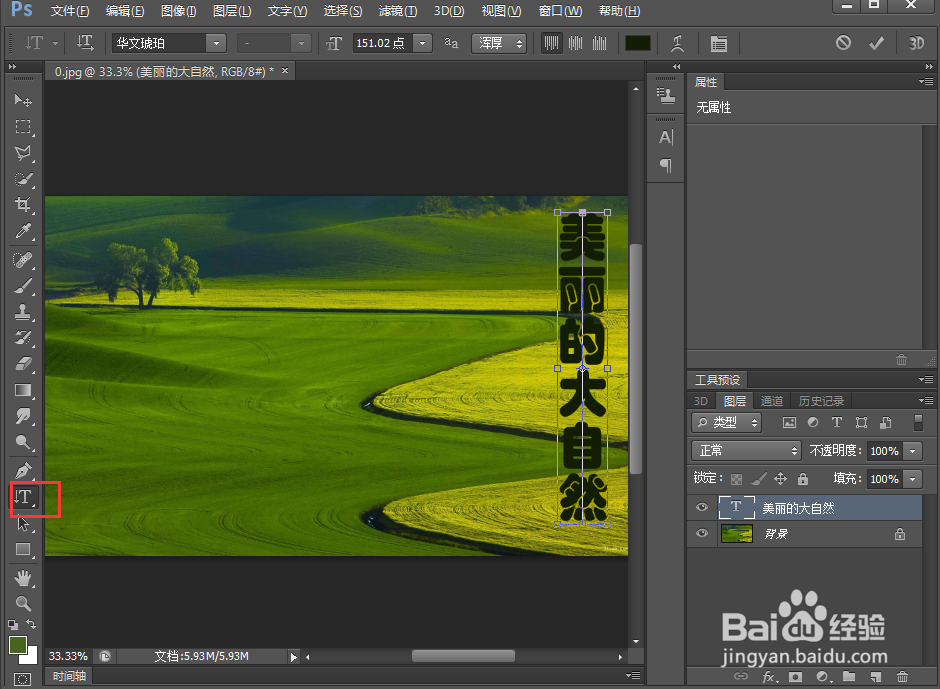Select the Gradient tool
Image resolution: width=940 pixels, height=689 pixels.
[x=23, y=390]
